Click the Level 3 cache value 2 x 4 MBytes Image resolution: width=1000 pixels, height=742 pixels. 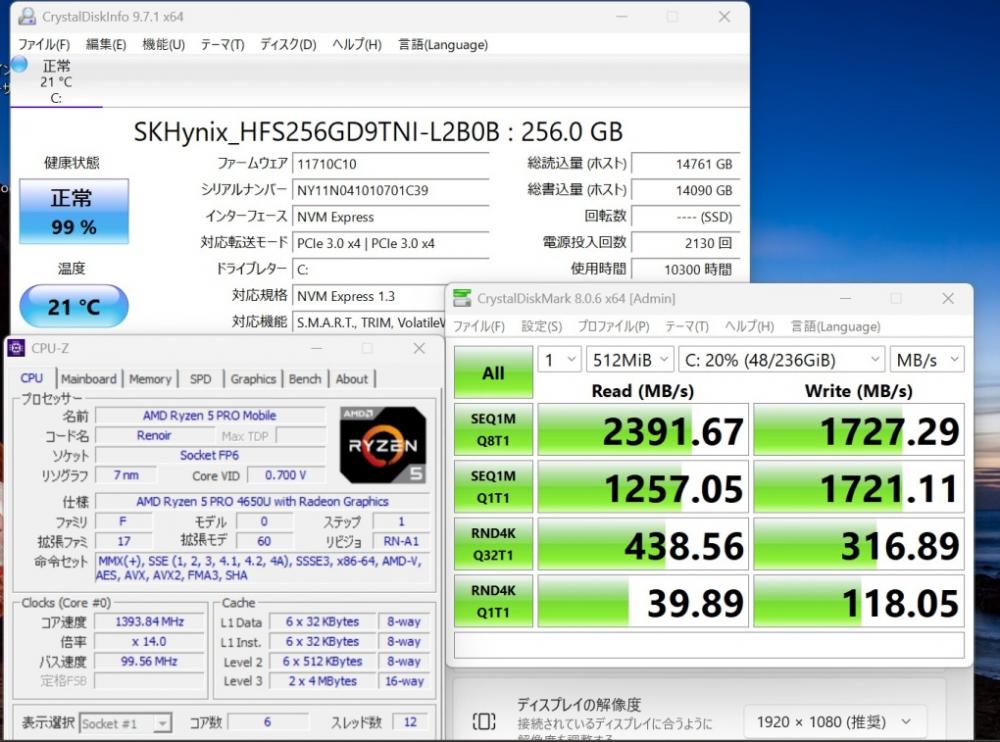click(x=323, y=681)
